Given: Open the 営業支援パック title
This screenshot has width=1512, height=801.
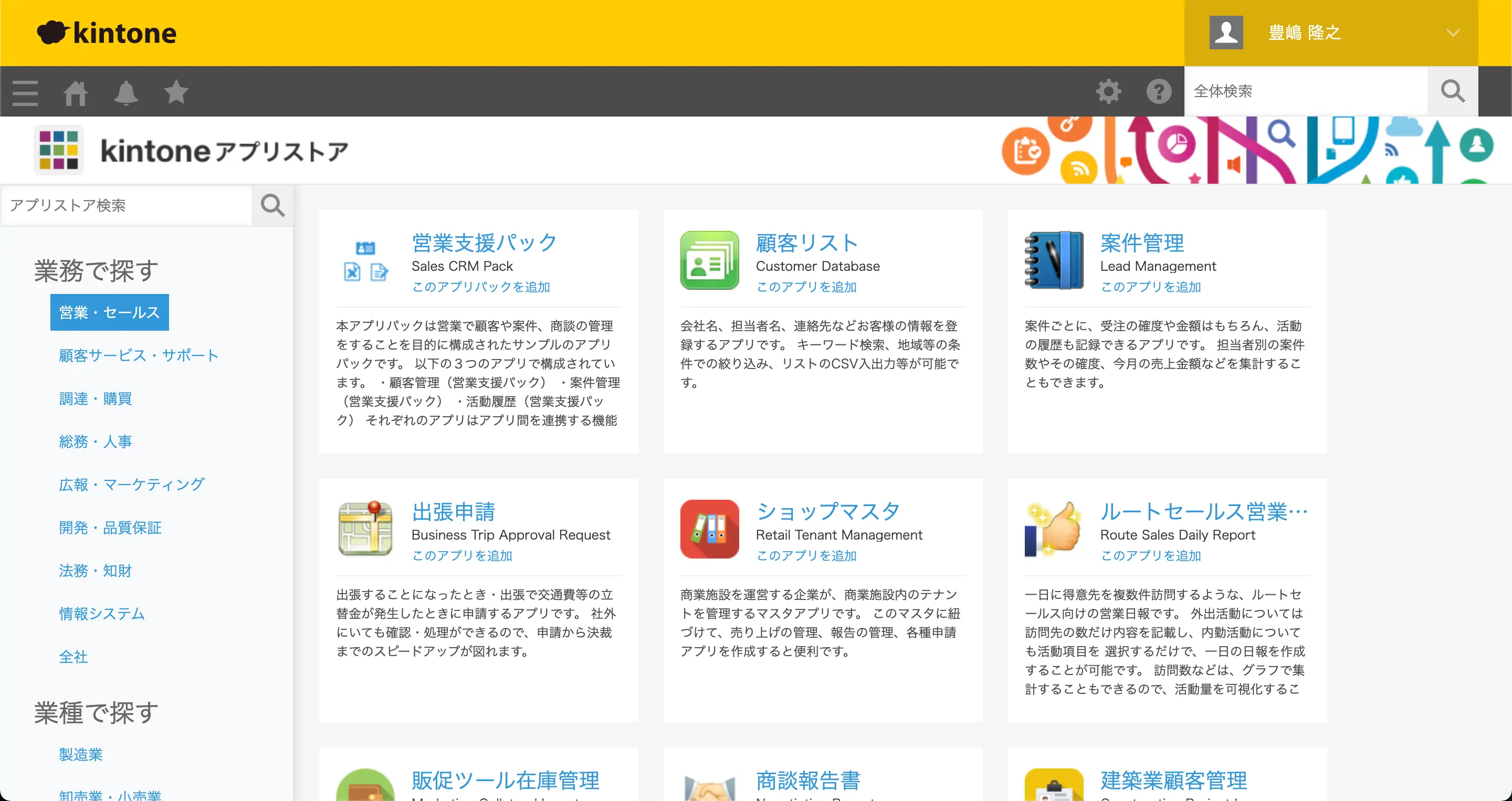Looking at the screenshot, I should (485, 243).
